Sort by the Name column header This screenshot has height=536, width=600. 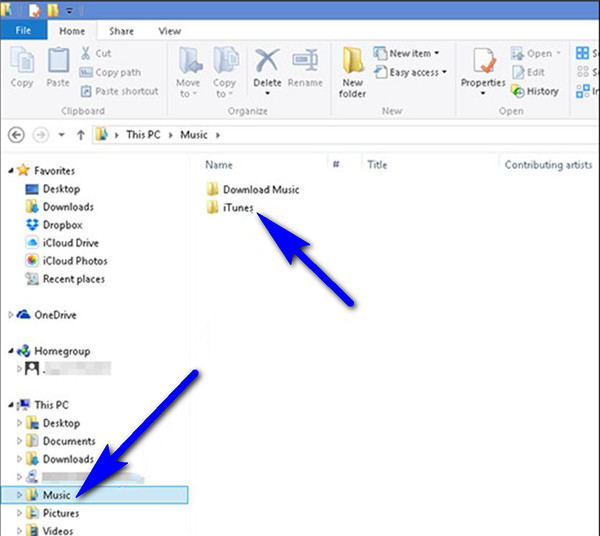coord(219,165)
